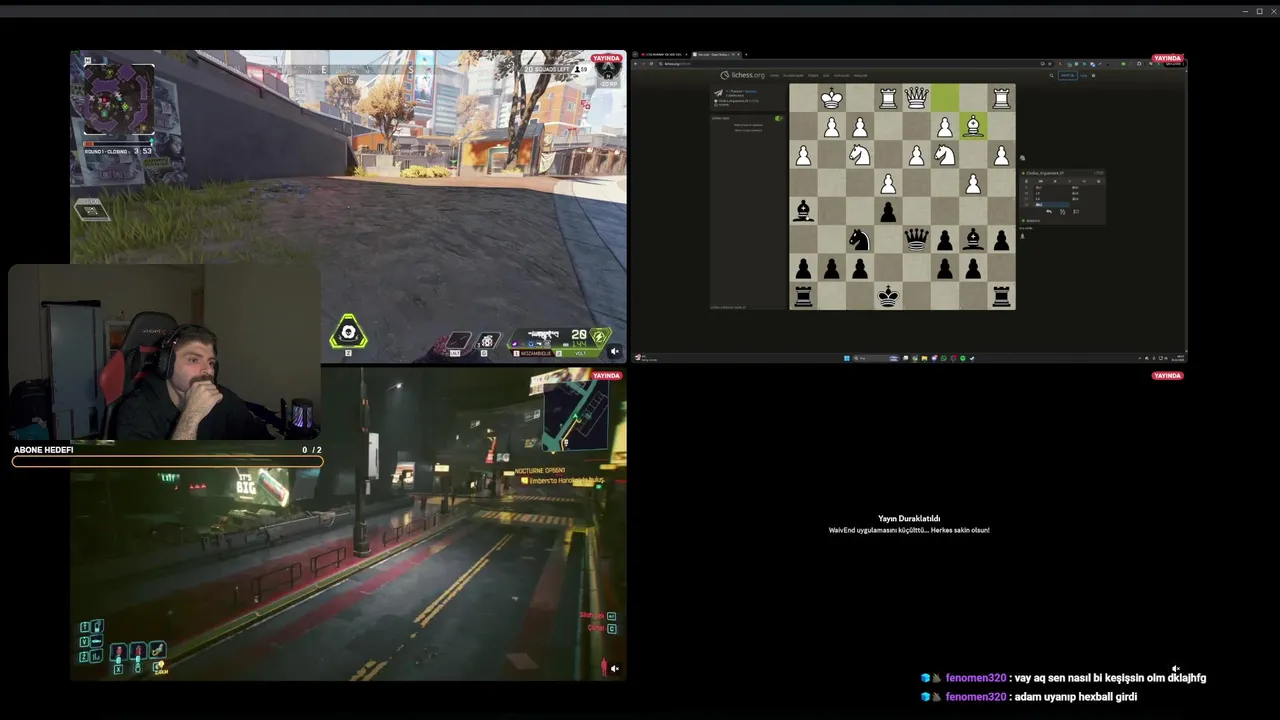Click the outlined button in lichess top bar
Image resolution: width=1280 pixels, height=720 pixels.
1068,75
